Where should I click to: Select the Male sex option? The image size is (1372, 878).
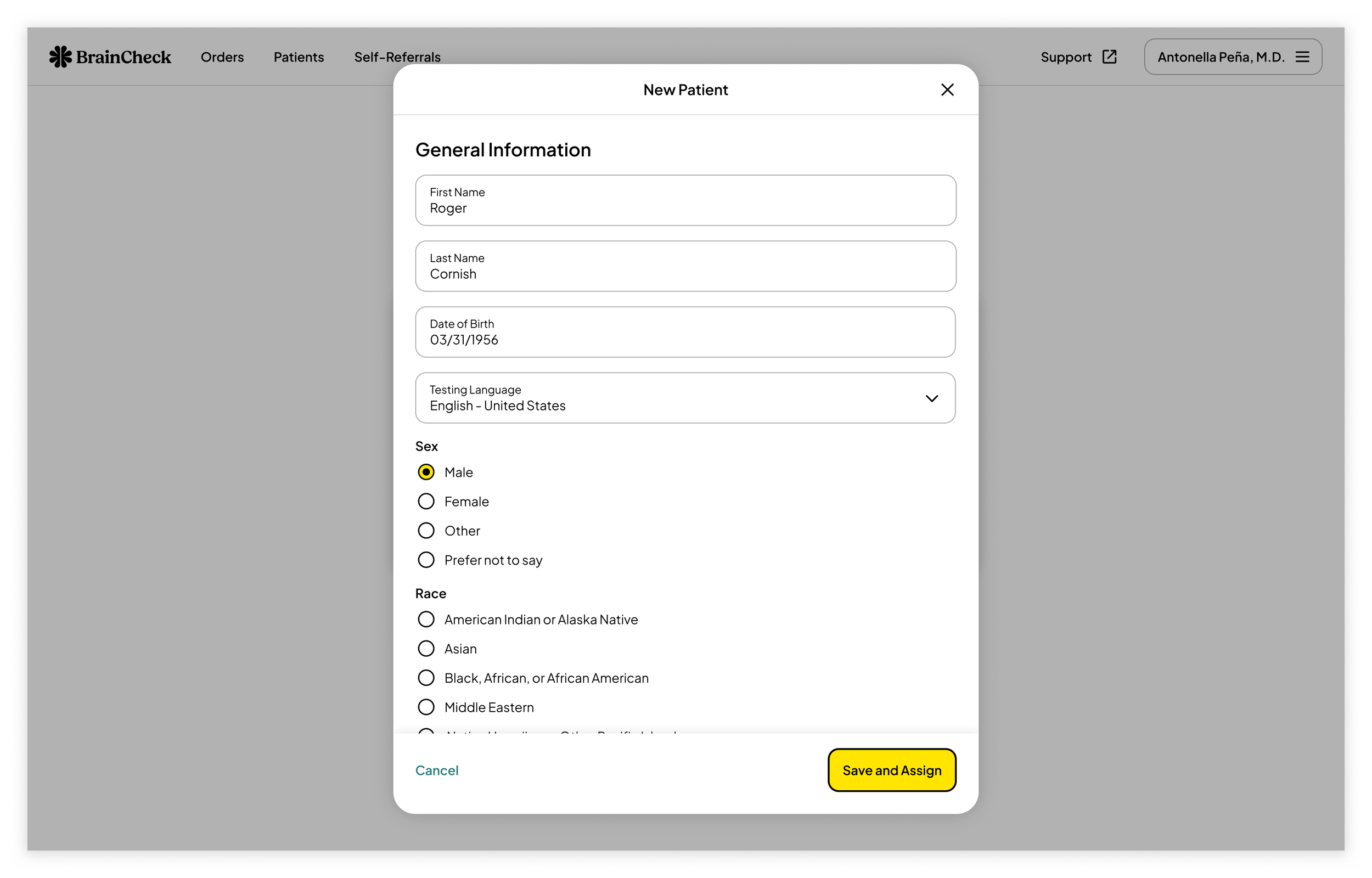(426, 472)
